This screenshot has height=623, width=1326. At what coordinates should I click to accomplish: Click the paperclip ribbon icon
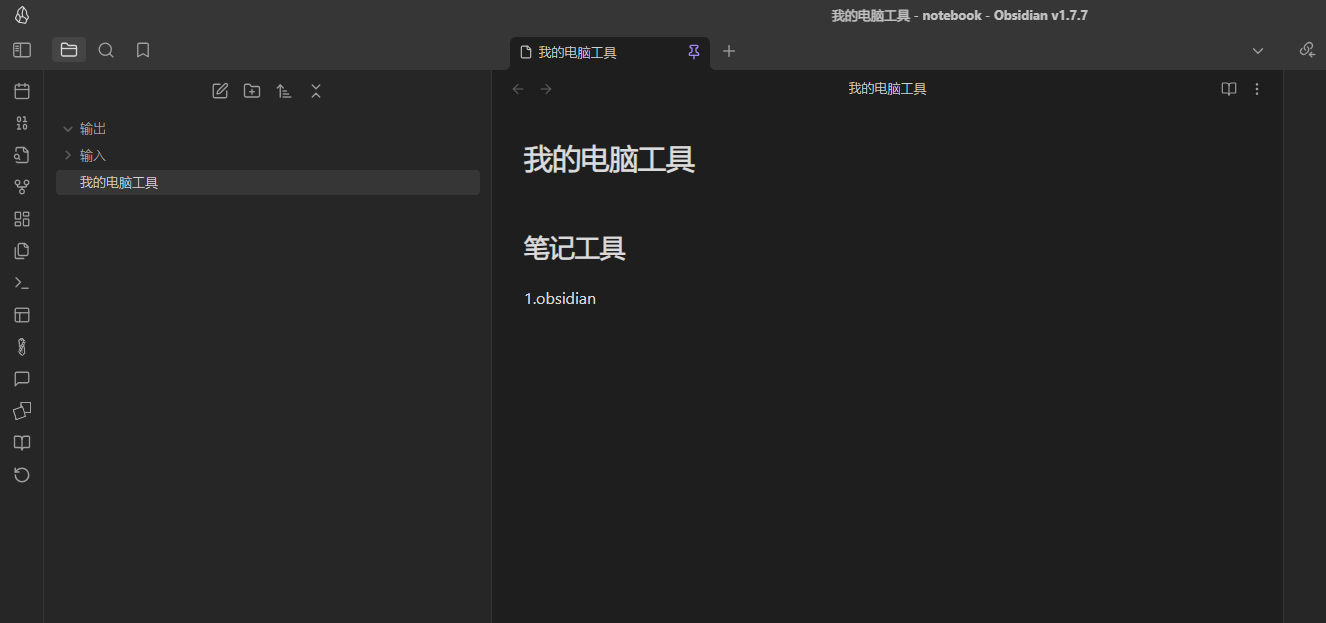pyautogui.click(x=22, y=347)
